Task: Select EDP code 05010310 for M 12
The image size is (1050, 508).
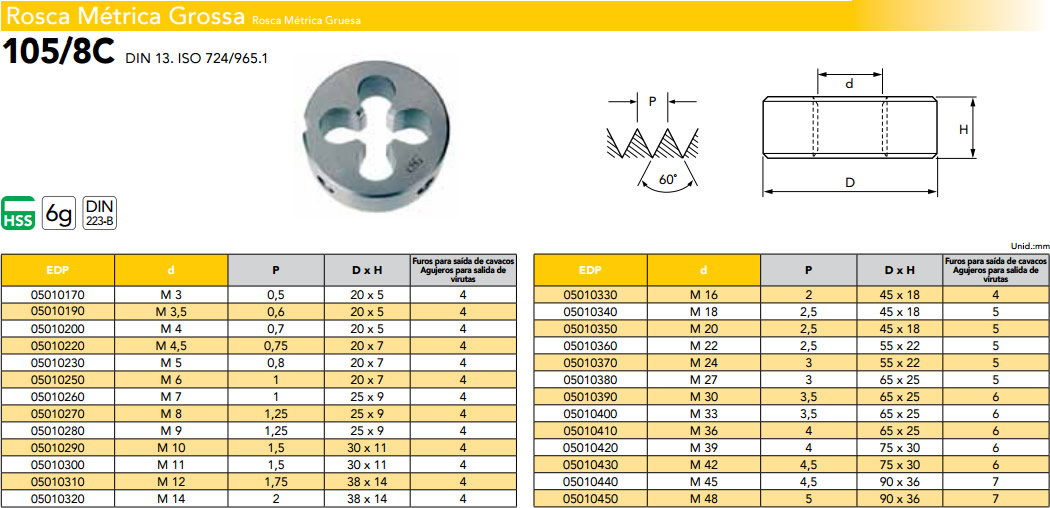Action: pos(58,481)
